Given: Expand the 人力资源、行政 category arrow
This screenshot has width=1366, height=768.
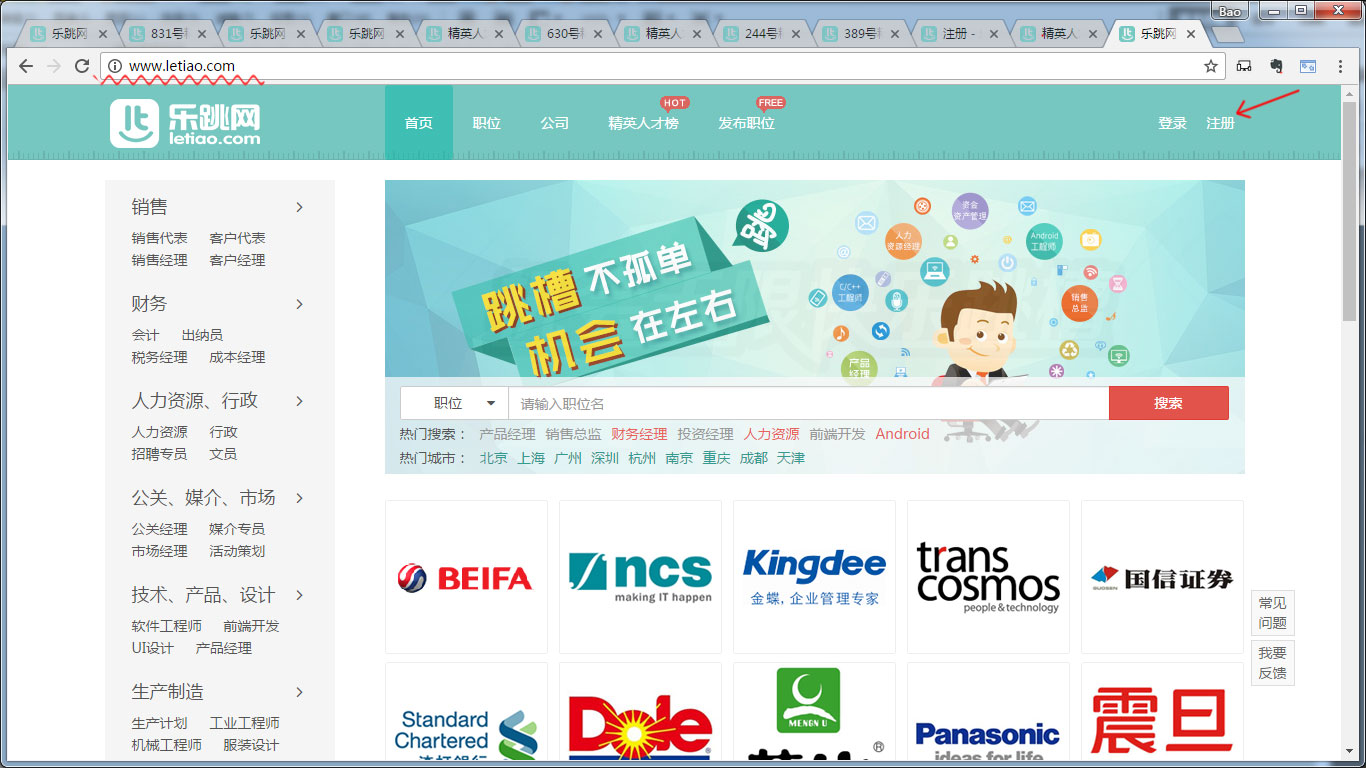Looking at the screenshot, I should pyautogui.click(x=299, y=401).
